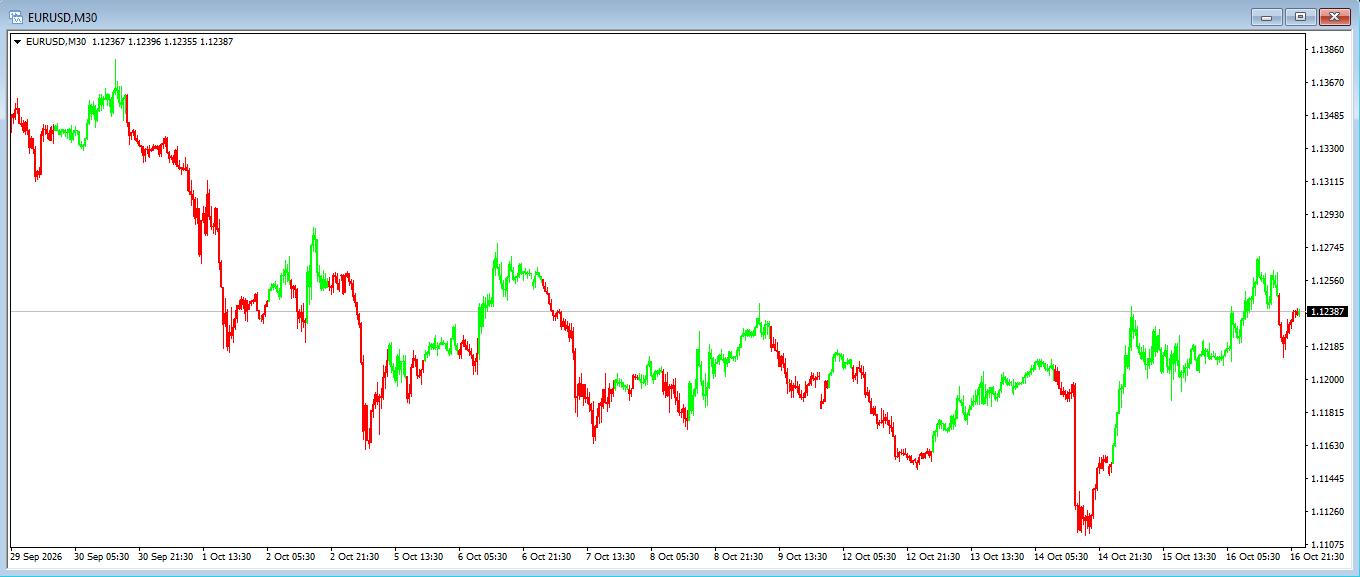The image size is (1360, 577).
Task: Click price scale value 1.11260
Action: point(1326,511)
